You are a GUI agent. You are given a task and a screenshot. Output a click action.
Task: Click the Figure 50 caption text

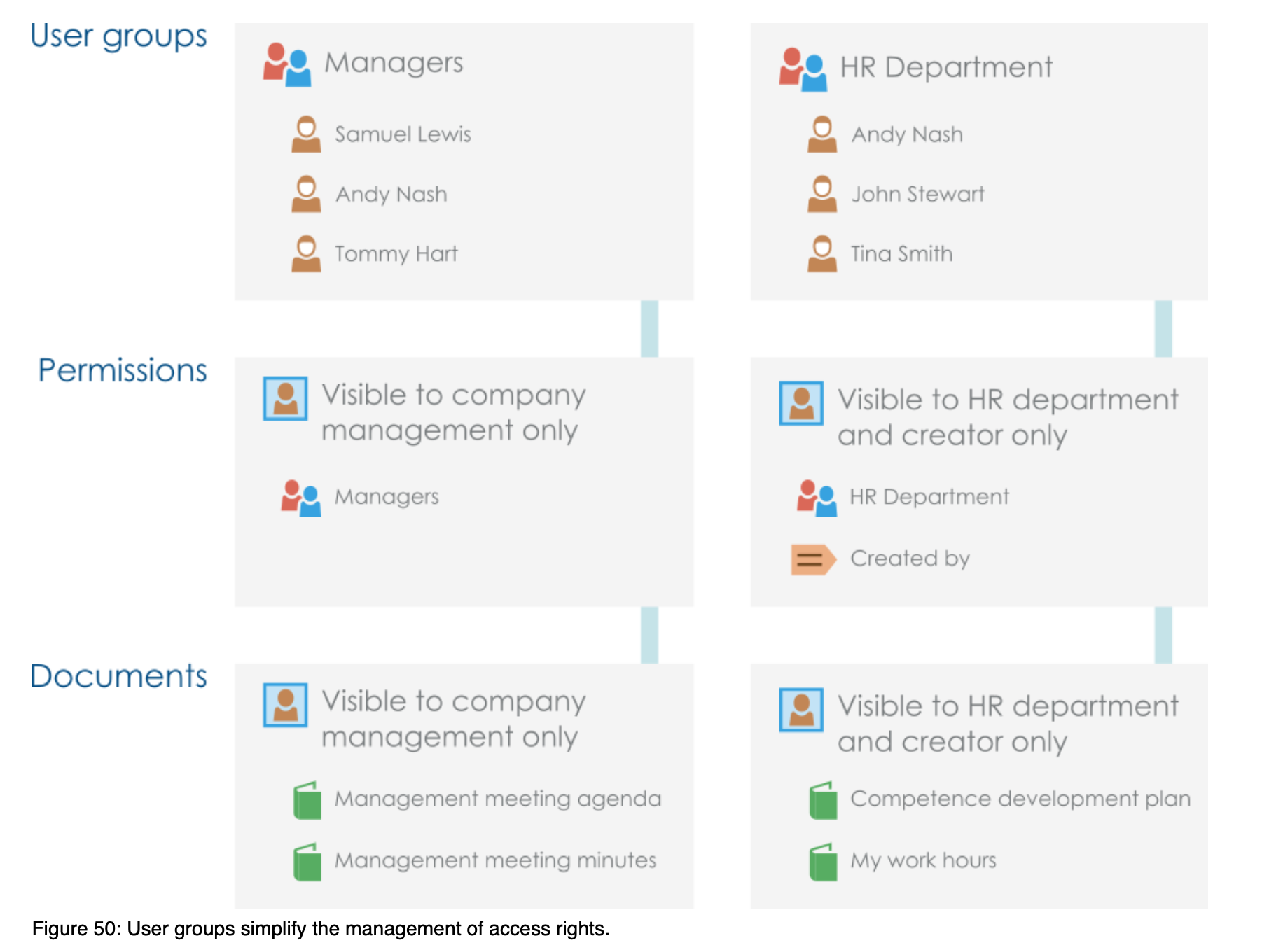click(x=321, y=929)
